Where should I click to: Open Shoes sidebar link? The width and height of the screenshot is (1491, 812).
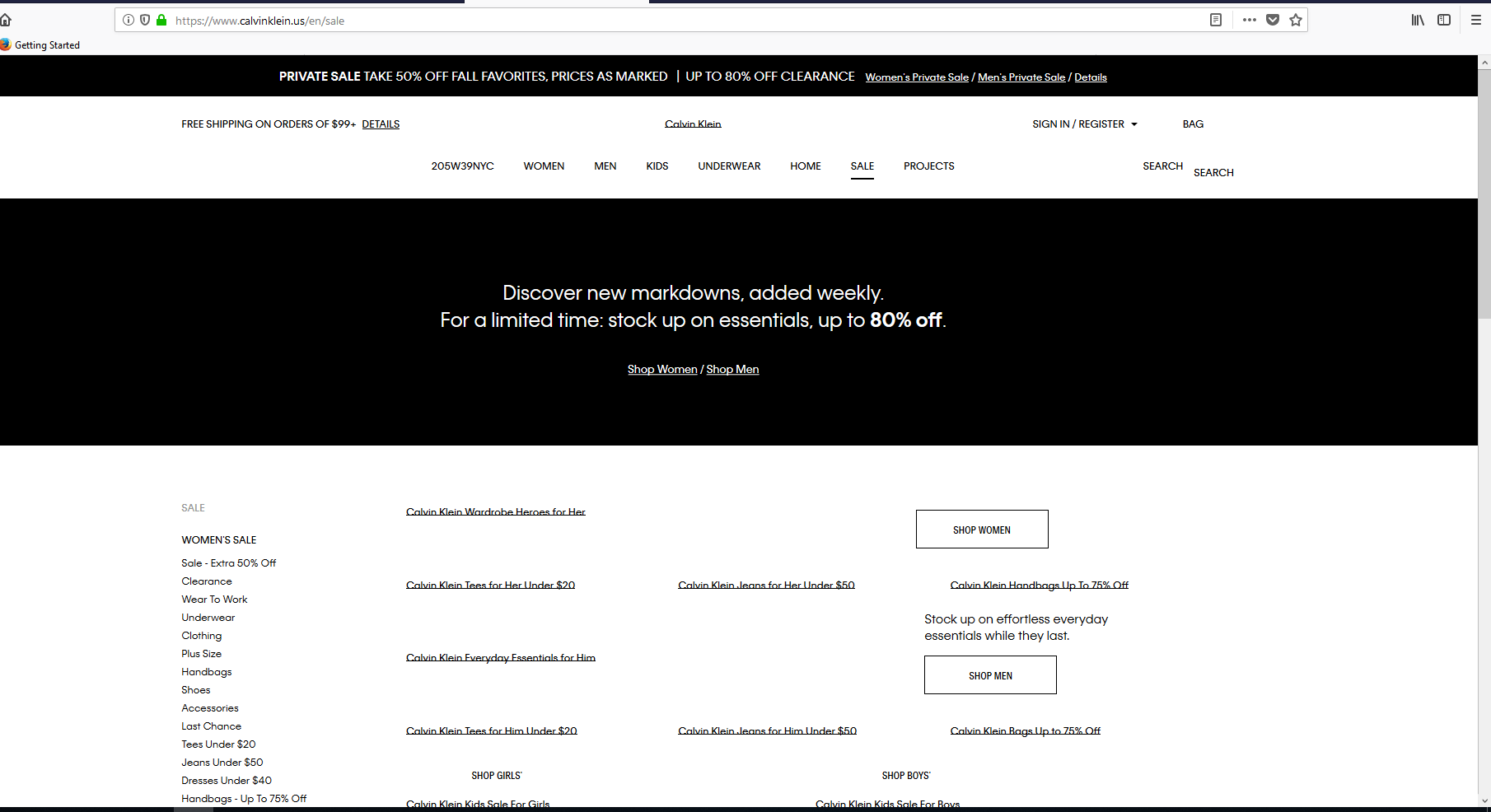(x=196, y=690)
